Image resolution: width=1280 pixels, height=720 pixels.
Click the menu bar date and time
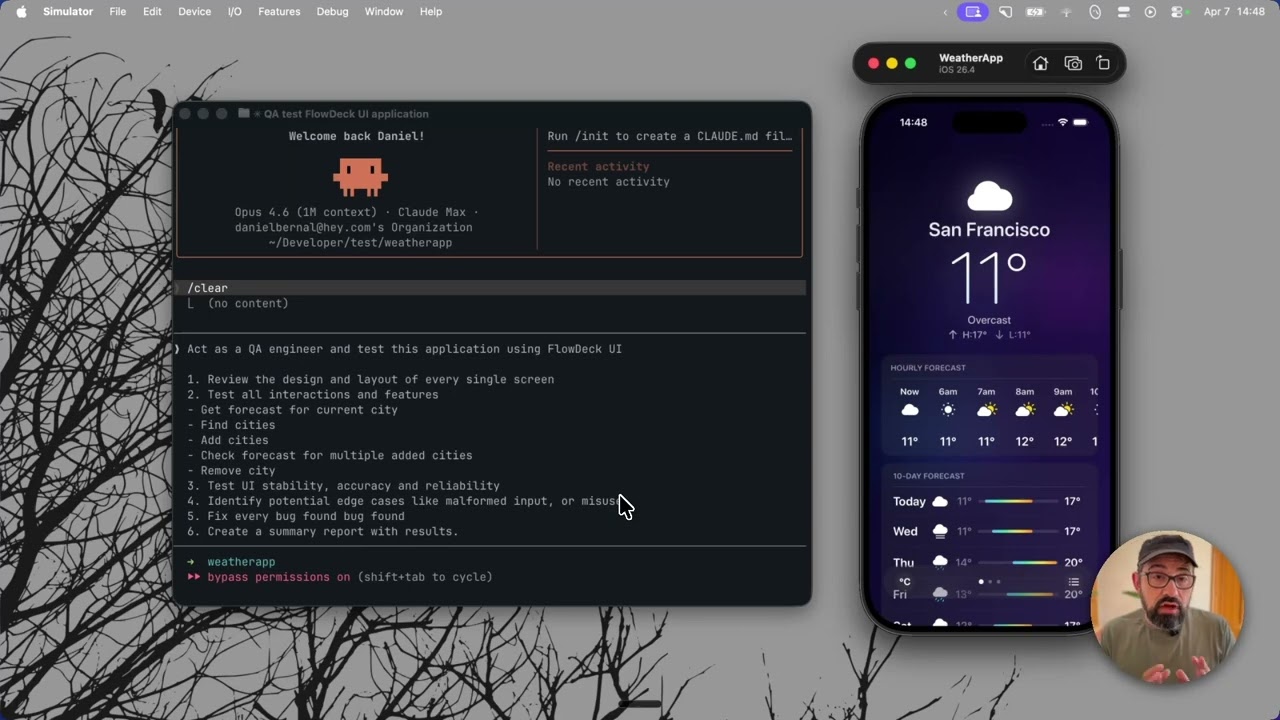point(1235,12)
